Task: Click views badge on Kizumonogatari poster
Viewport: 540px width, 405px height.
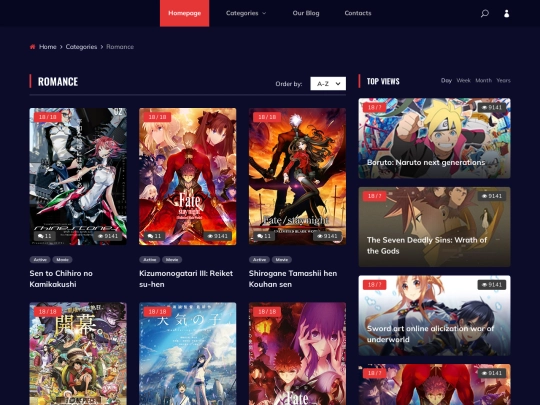Action: coord(217,236)
